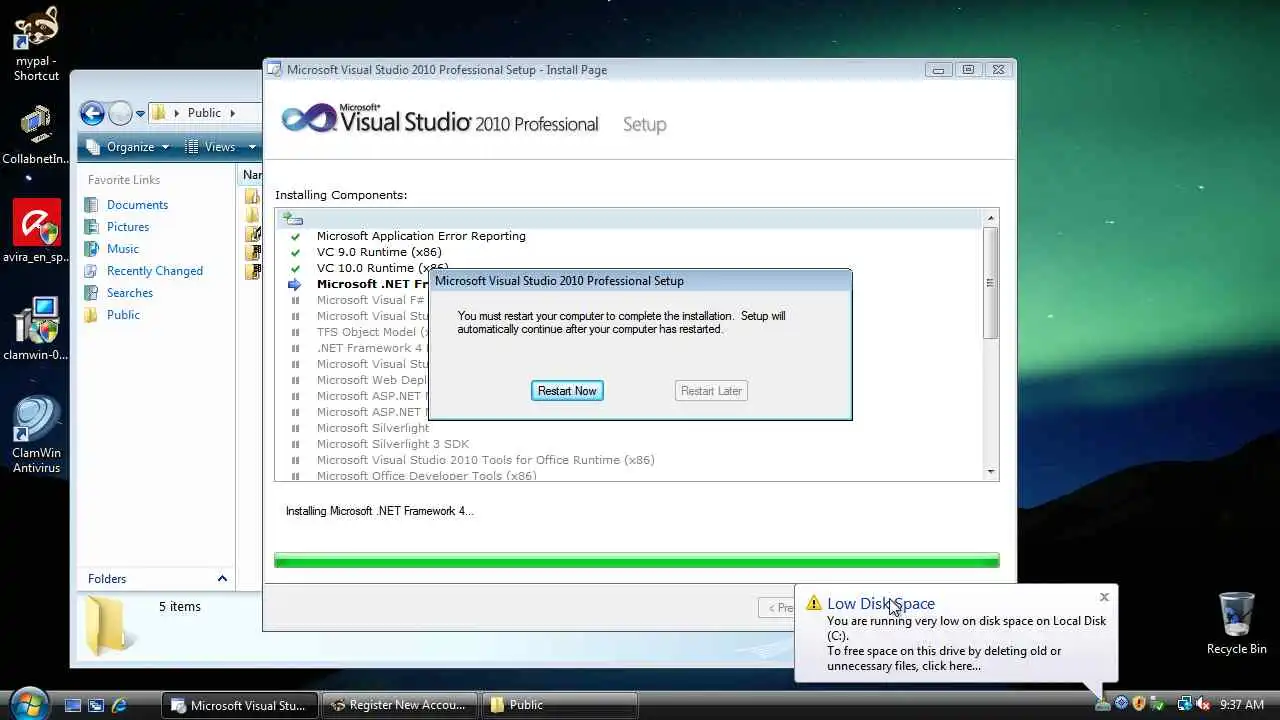
Task: Select the avira_en_sp installer desktop icon
Action: click(36, 232)
